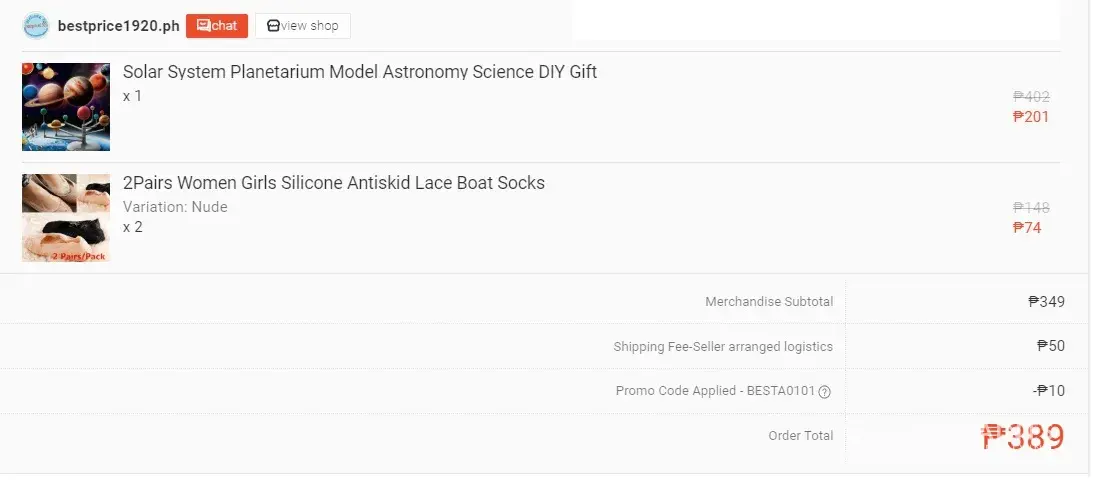Screen dimensions: 1103x485
Task: Click the Order Total amount ₱389
Action: tap(1023, 437)
